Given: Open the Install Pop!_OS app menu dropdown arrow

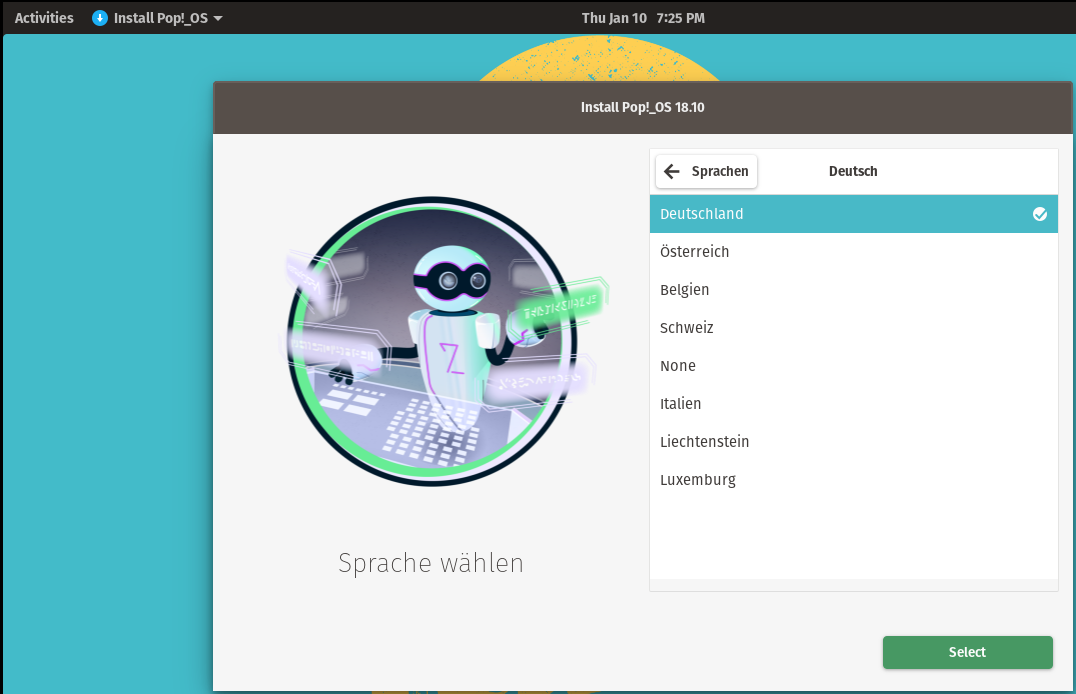Looking at the screenshot, I should (218, 18).
